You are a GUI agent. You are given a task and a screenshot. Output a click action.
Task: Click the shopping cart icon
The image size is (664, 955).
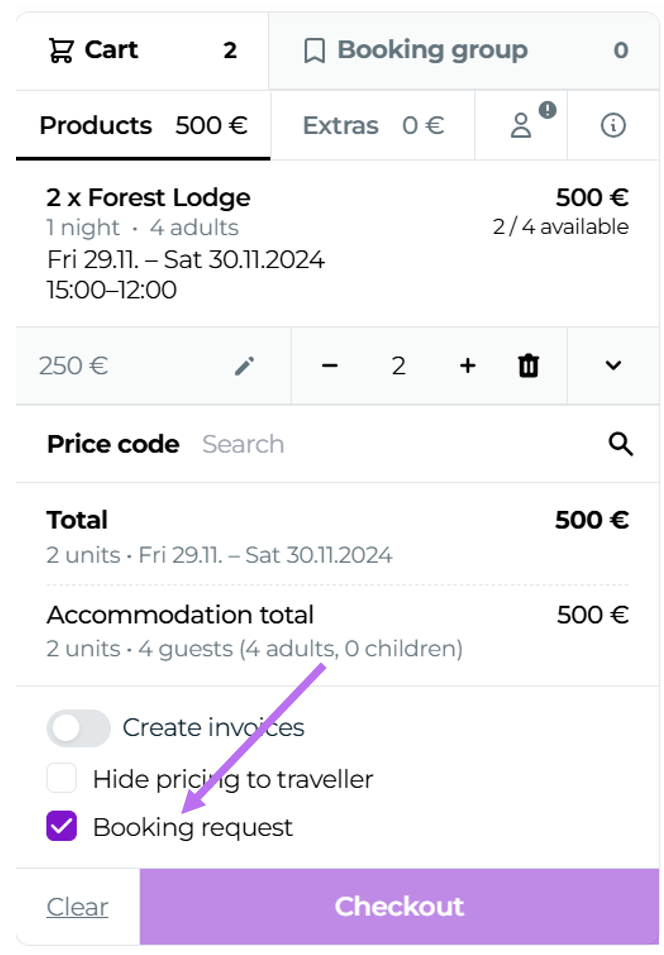61,50
